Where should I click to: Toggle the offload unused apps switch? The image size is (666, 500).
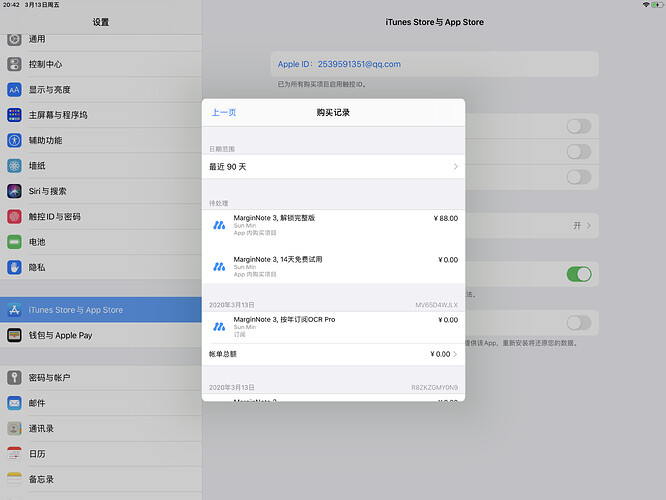coord(579,323)
